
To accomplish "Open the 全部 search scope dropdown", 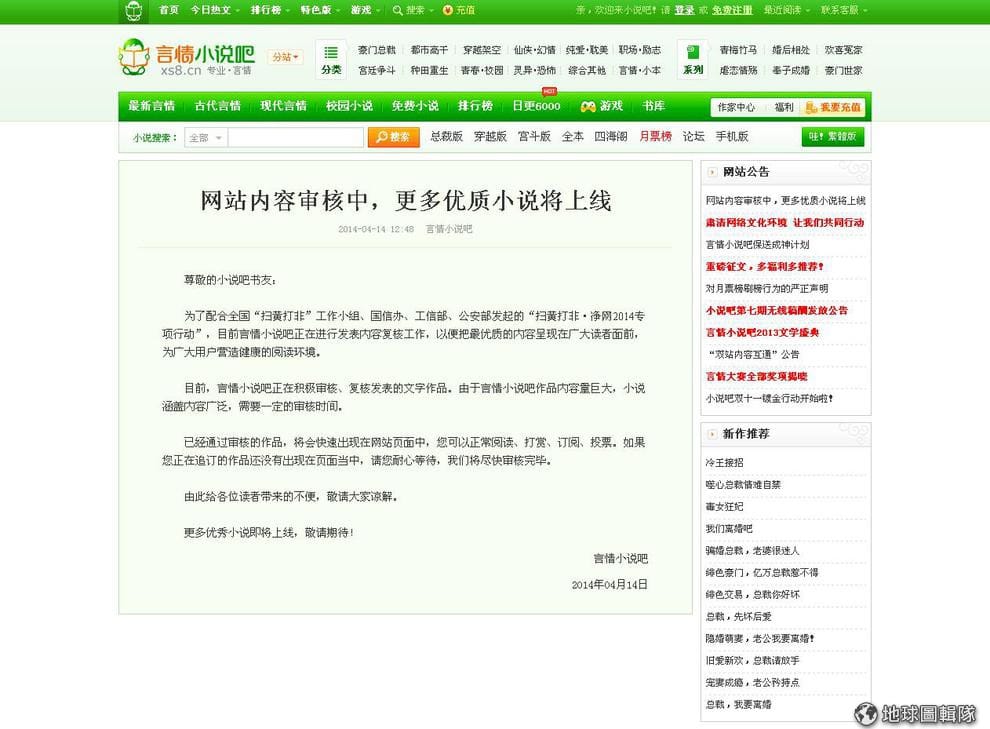I will pyautogui.click(x=206, y=138).
